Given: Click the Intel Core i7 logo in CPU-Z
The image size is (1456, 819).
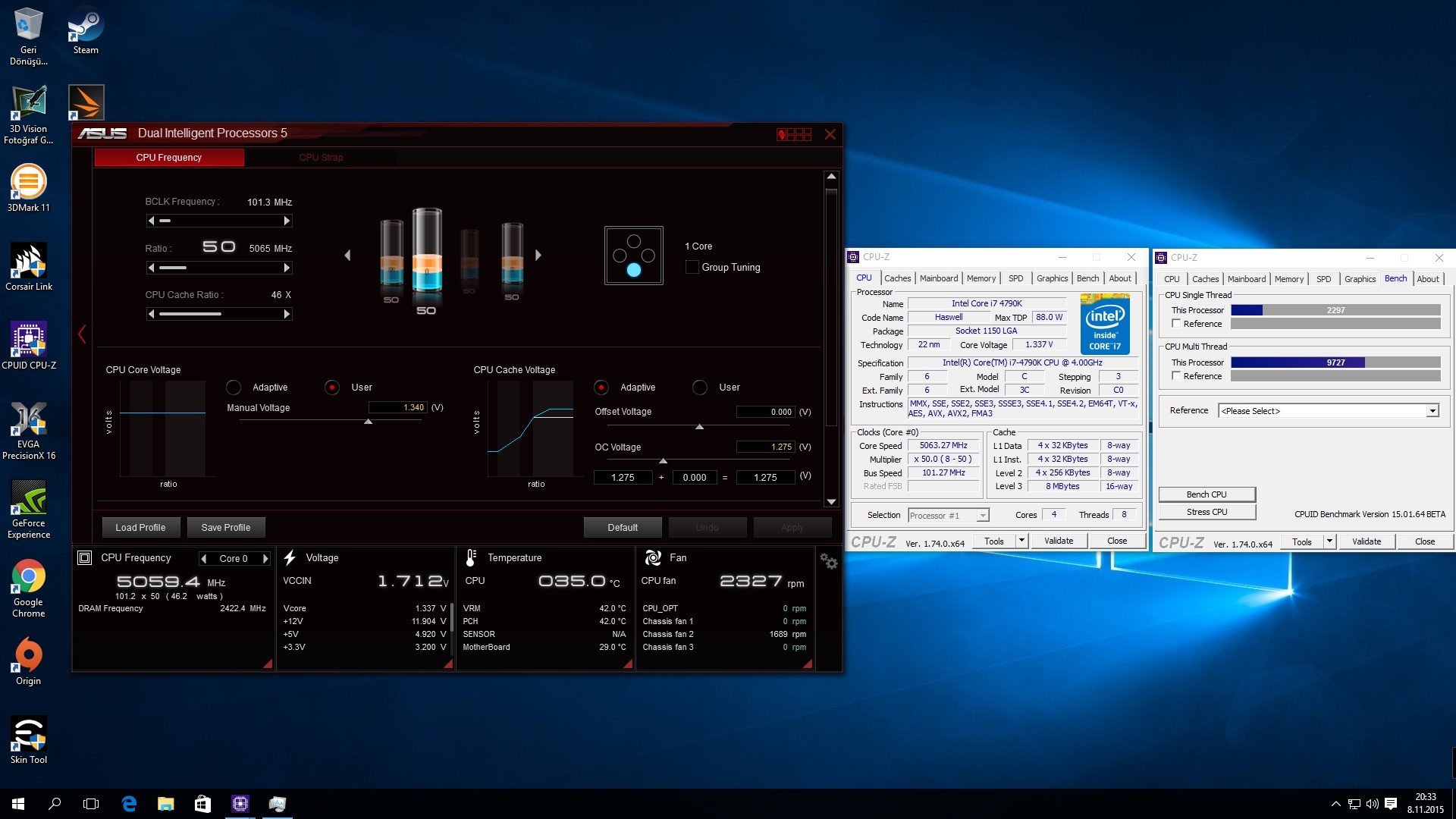Looking at the screenshot, I should [1105, 324].
